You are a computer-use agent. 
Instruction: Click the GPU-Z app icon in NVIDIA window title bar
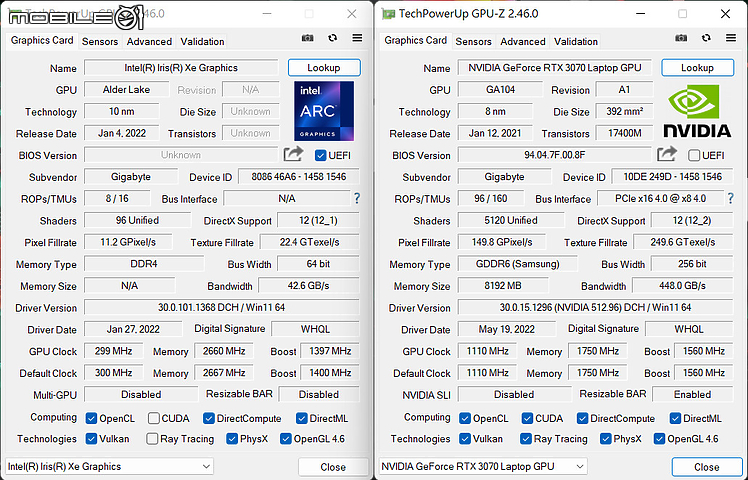coord(389,14)
